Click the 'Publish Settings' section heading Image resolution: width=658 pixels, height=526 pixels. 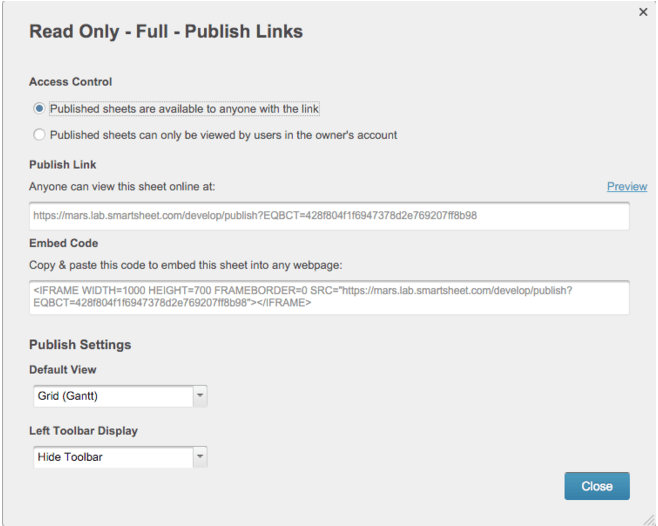[80, 345]
